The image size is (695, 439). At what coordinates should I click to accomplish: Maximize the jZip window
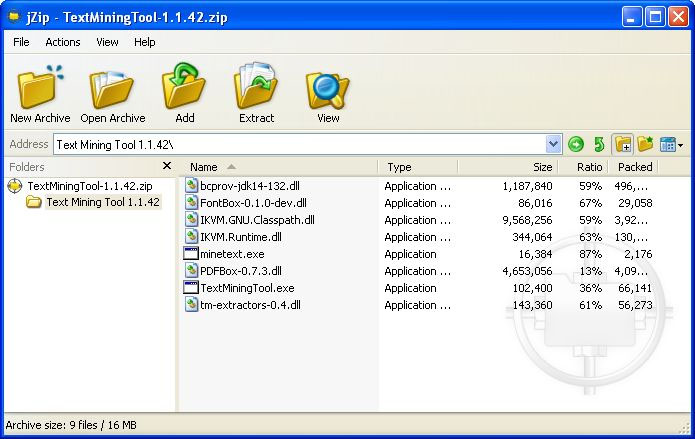pos(655,17)
